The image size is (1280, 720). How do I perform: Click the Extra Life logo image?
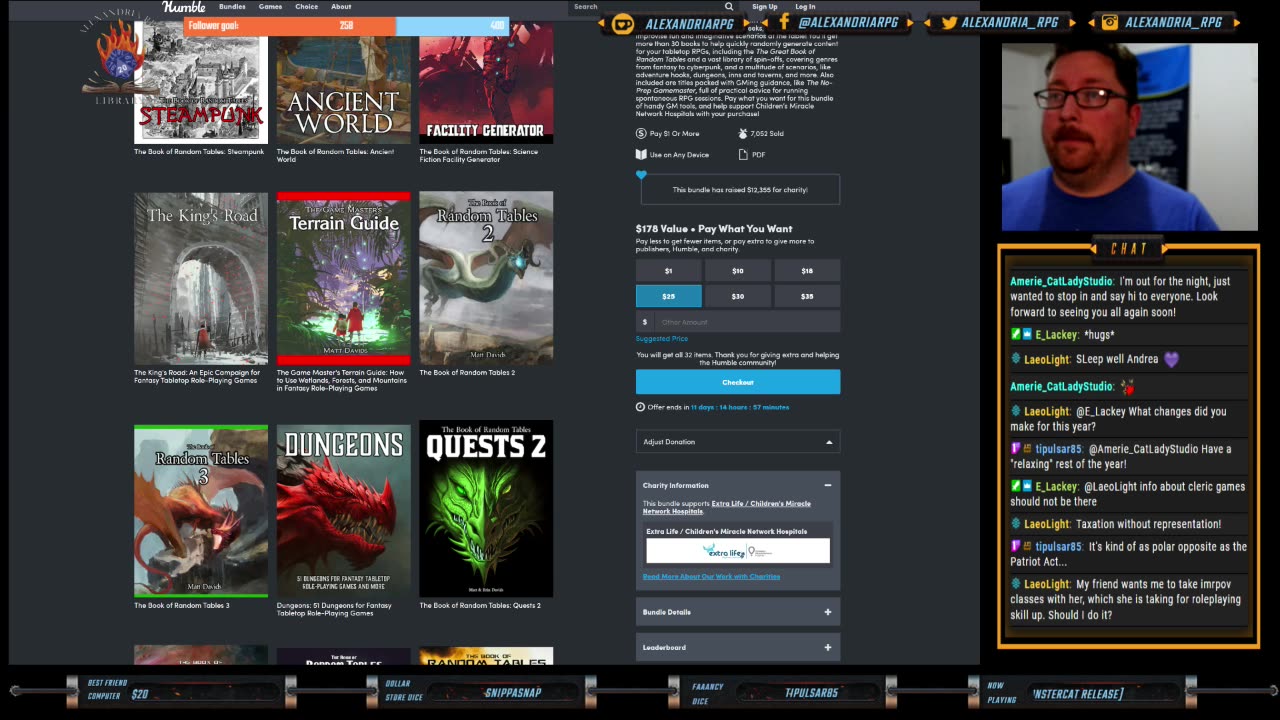[x=738, y=551]
